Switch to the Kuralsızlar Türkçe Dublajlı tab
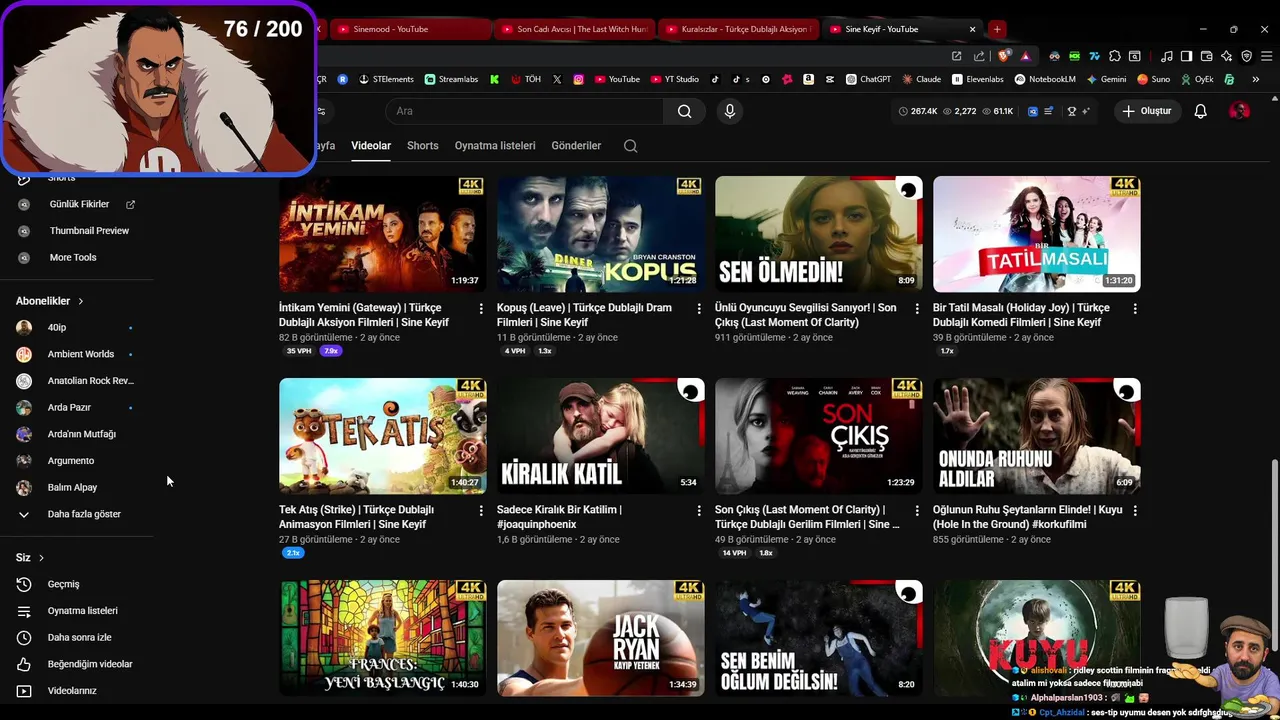Screen dimensions: 1280x720 (x=738, y=29)
